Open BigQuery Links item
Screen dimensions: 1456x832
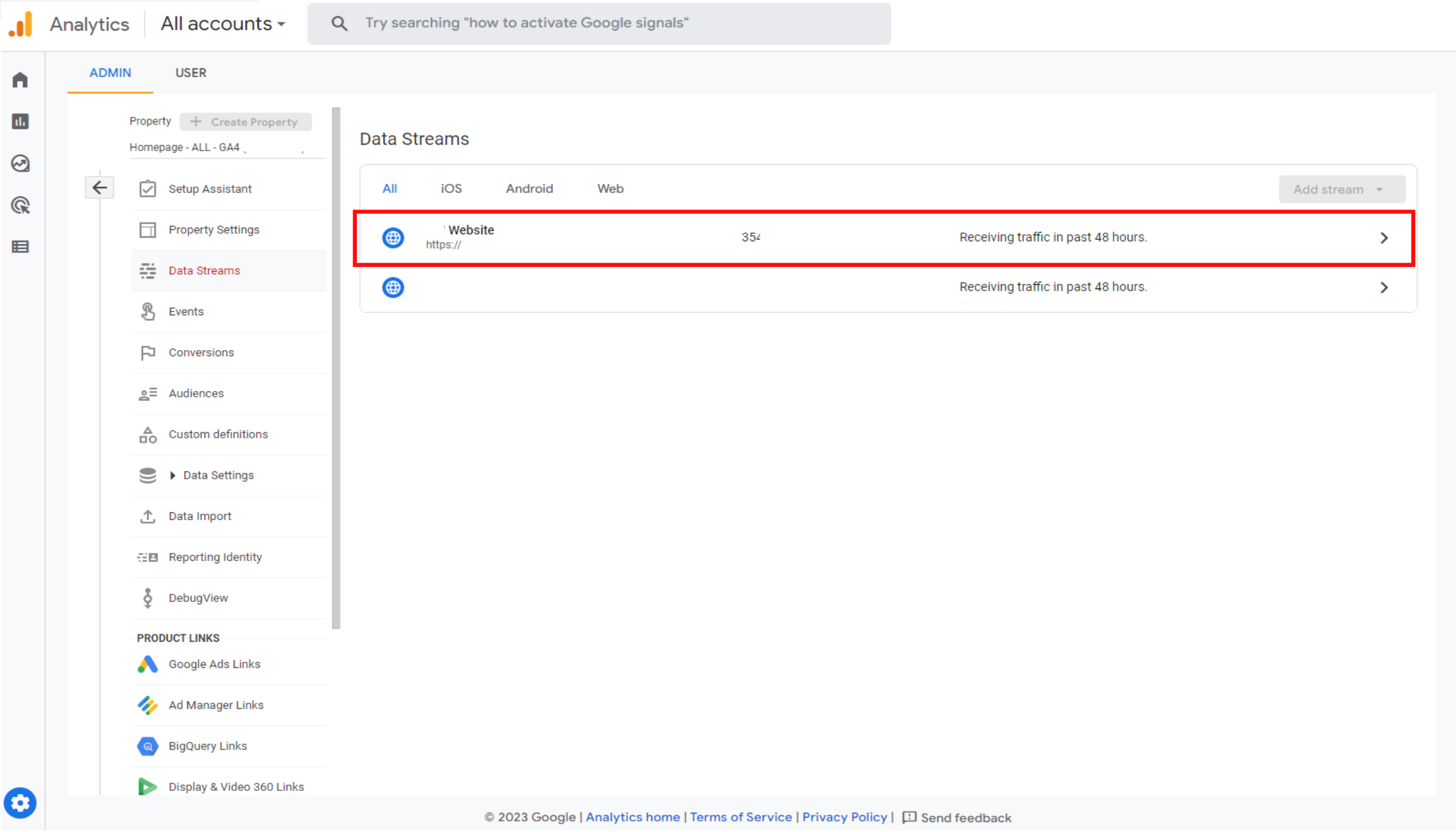[x=229, y=746]
